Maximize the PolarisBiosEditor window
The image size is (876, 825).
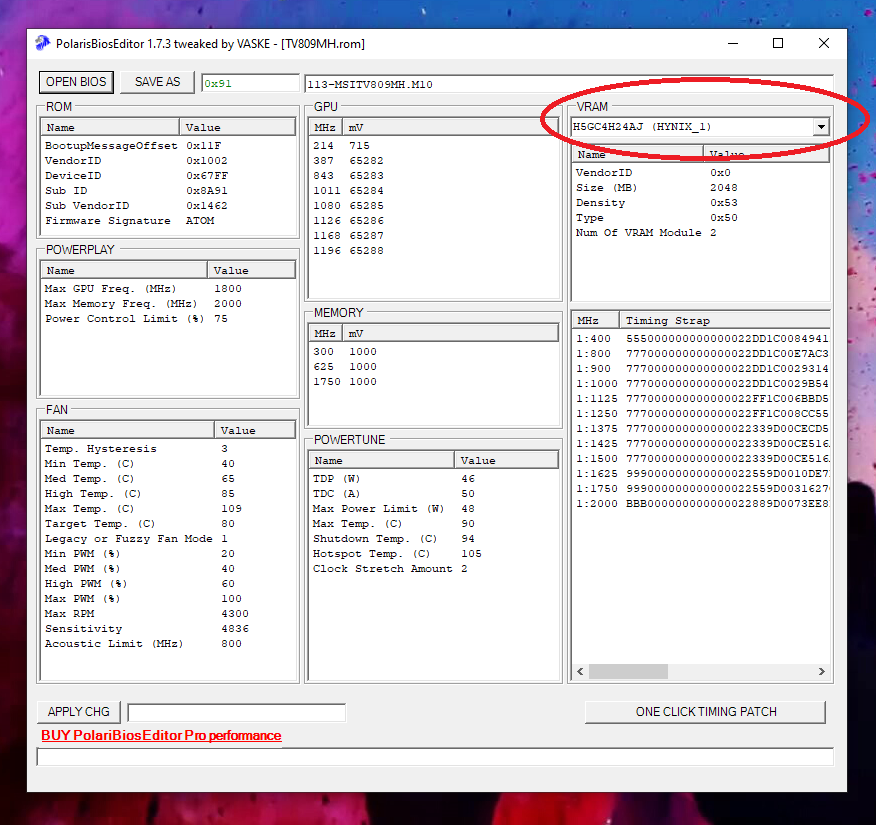(778, 43)
